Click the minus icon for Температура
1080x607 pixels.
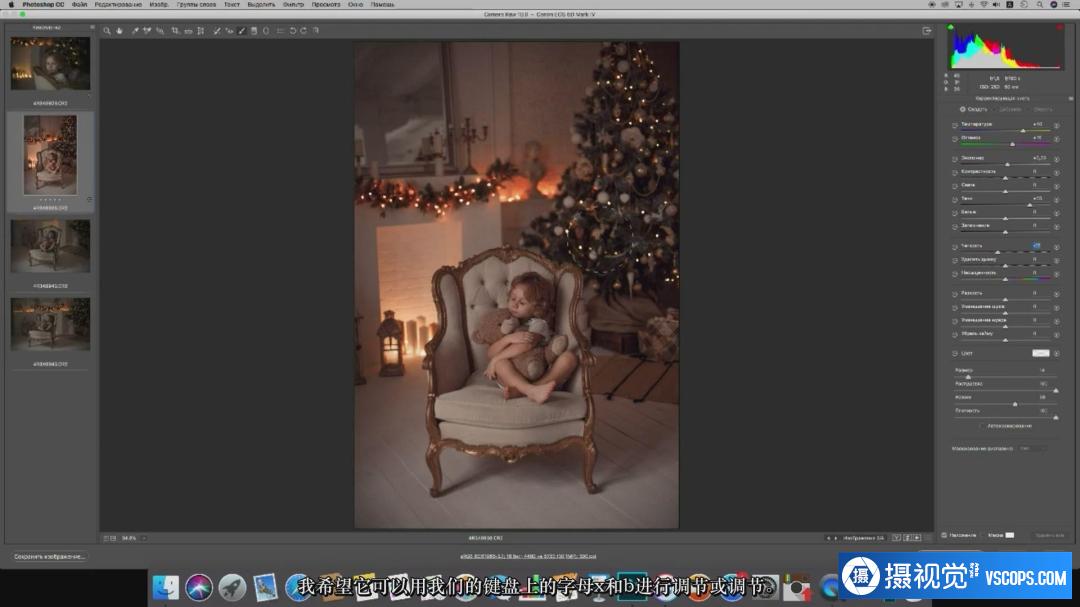(955, 125)
